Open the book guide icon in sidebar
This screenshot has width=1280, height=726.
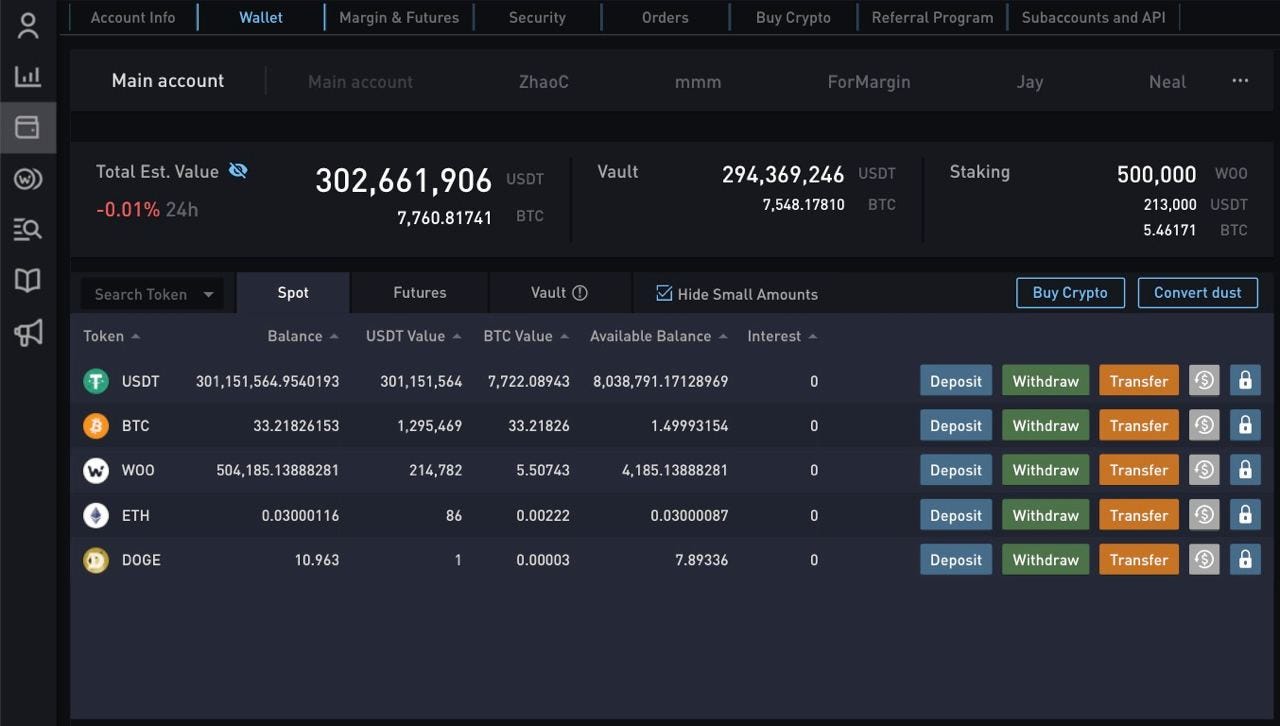28,281
